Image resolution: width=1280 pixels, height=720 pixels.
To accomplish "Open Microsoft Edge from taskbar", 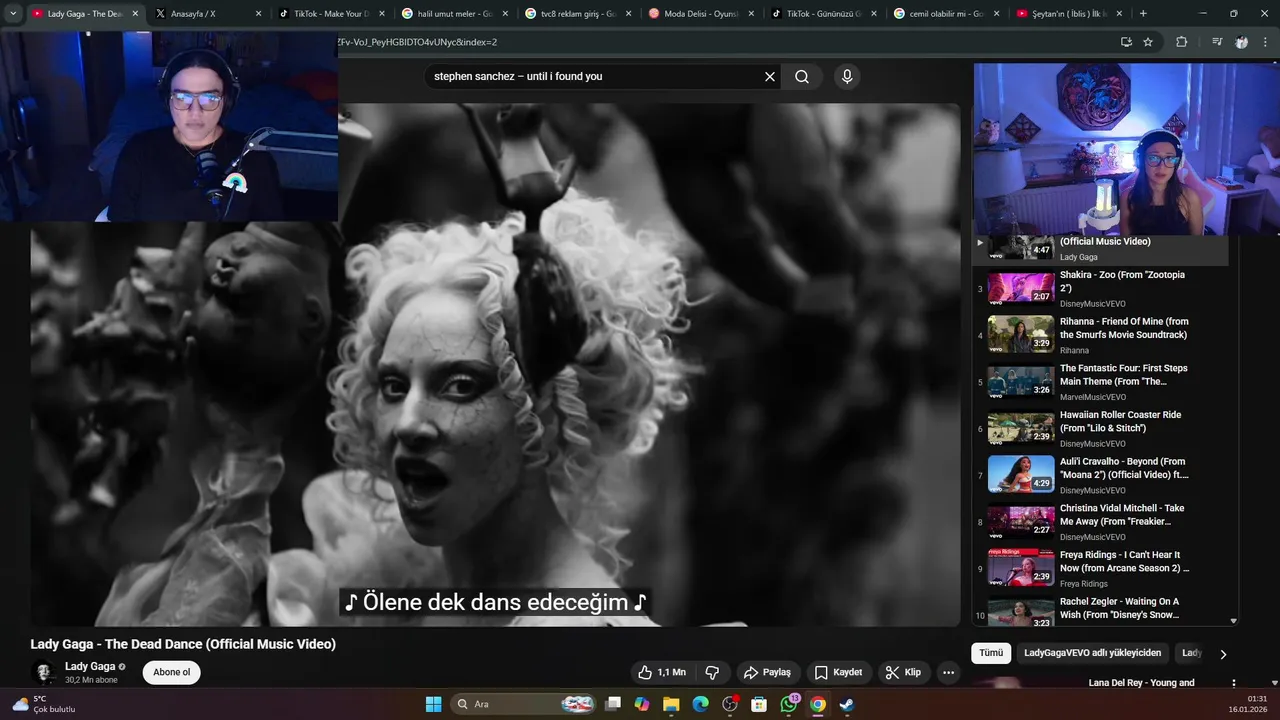I will (701, 704).
